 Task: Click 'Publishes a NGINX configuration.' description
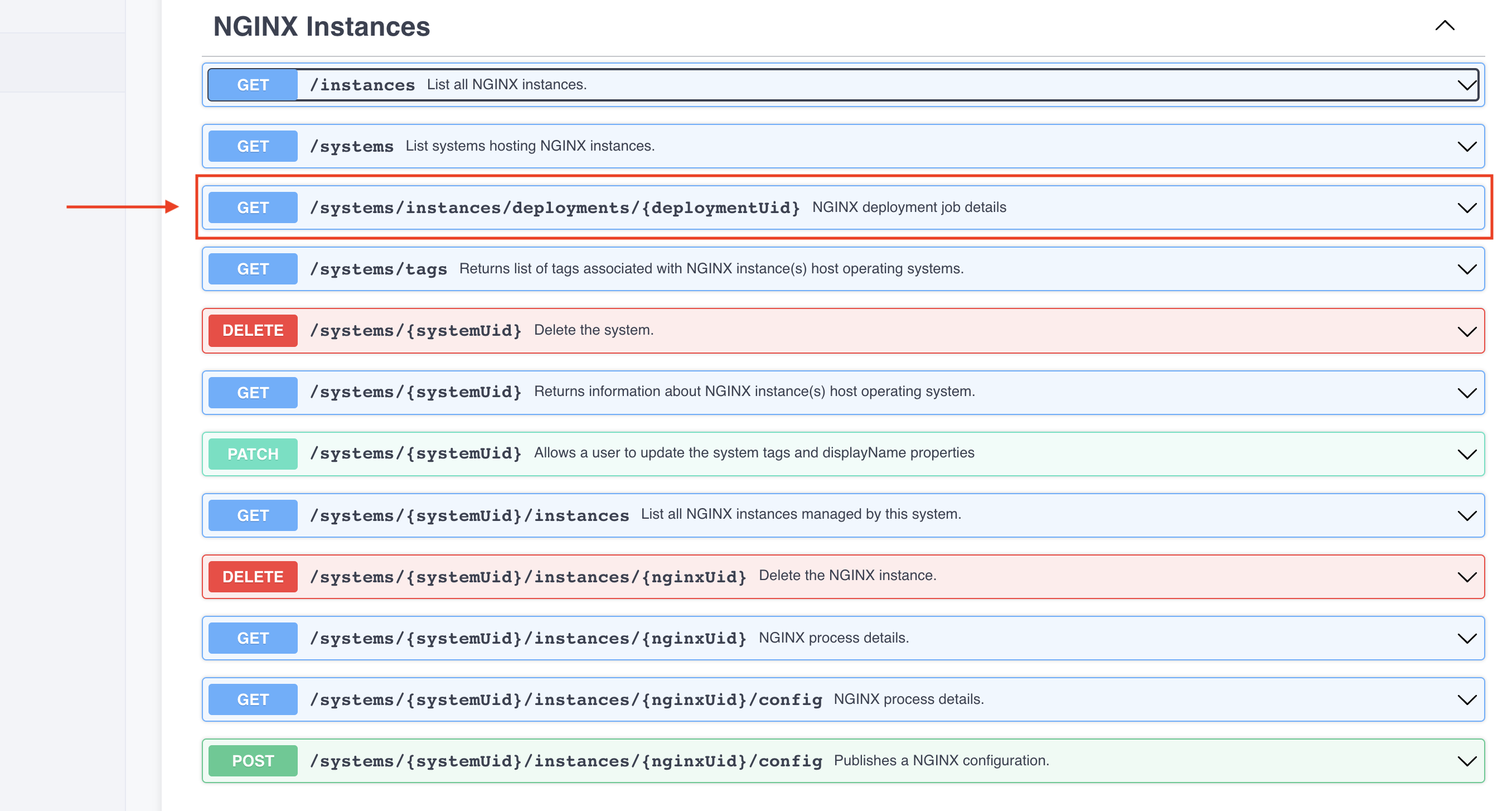click(x=942, y=760)
